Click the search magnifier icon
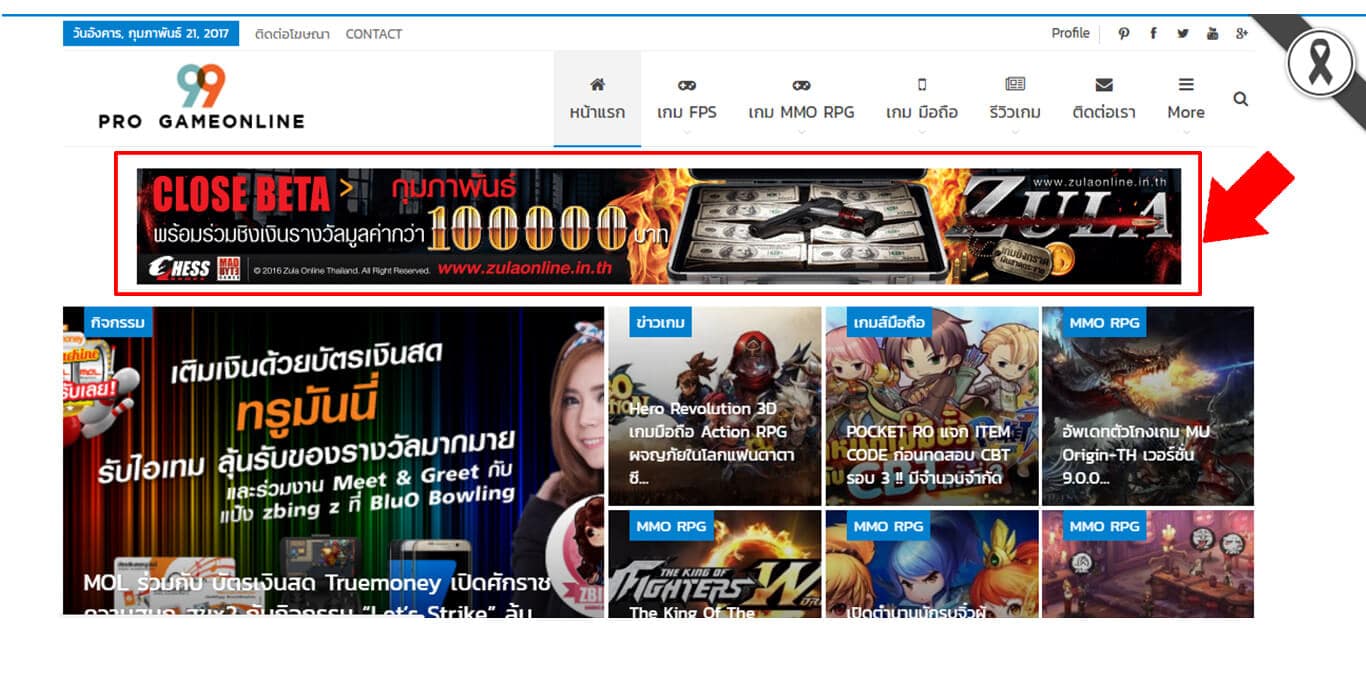Screen dimensions: 1366x675 pos(1241,99)
